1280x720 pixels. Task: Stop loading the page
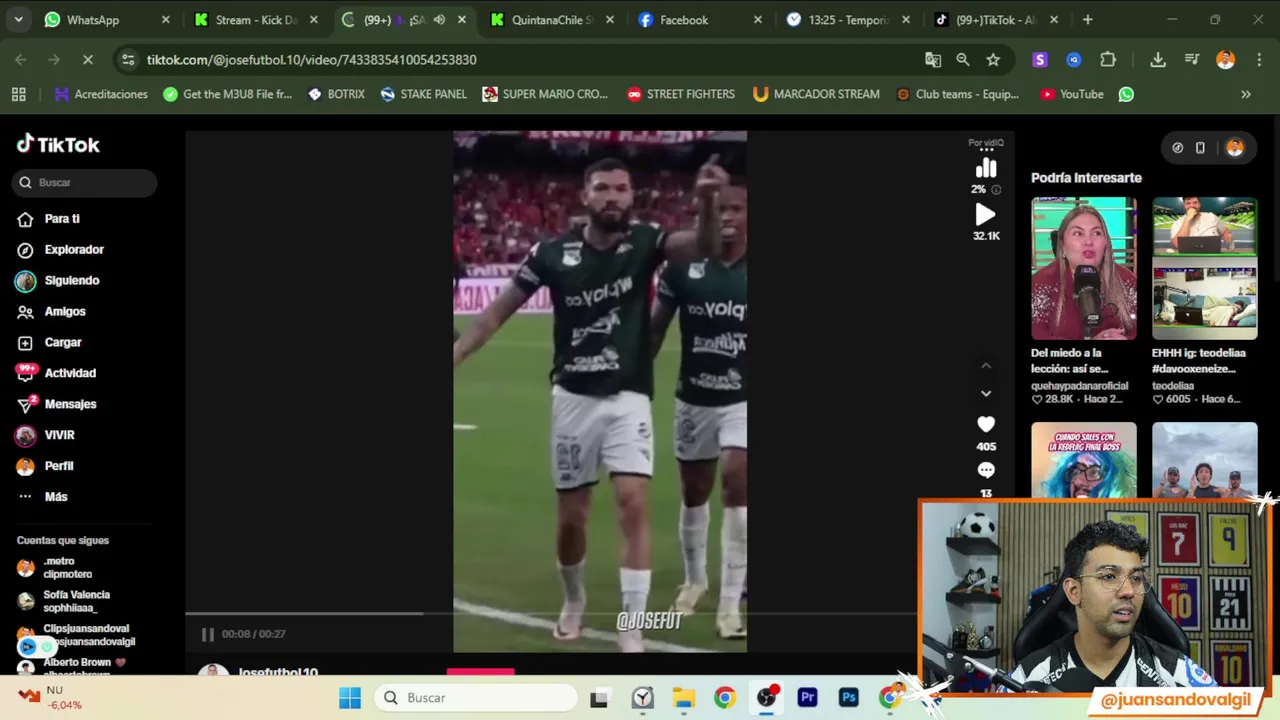[88, 60]
